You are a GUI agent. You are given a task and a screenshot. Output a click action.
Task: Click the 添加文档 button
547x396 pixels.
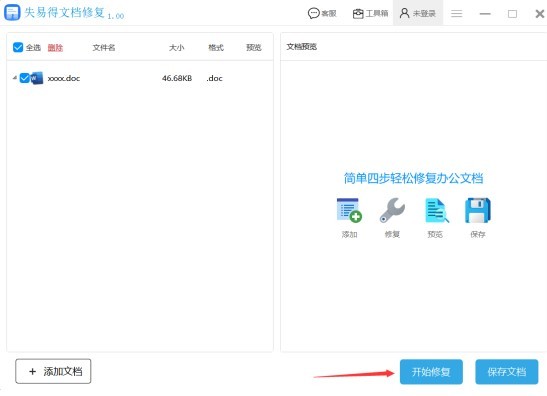[53, 371]
